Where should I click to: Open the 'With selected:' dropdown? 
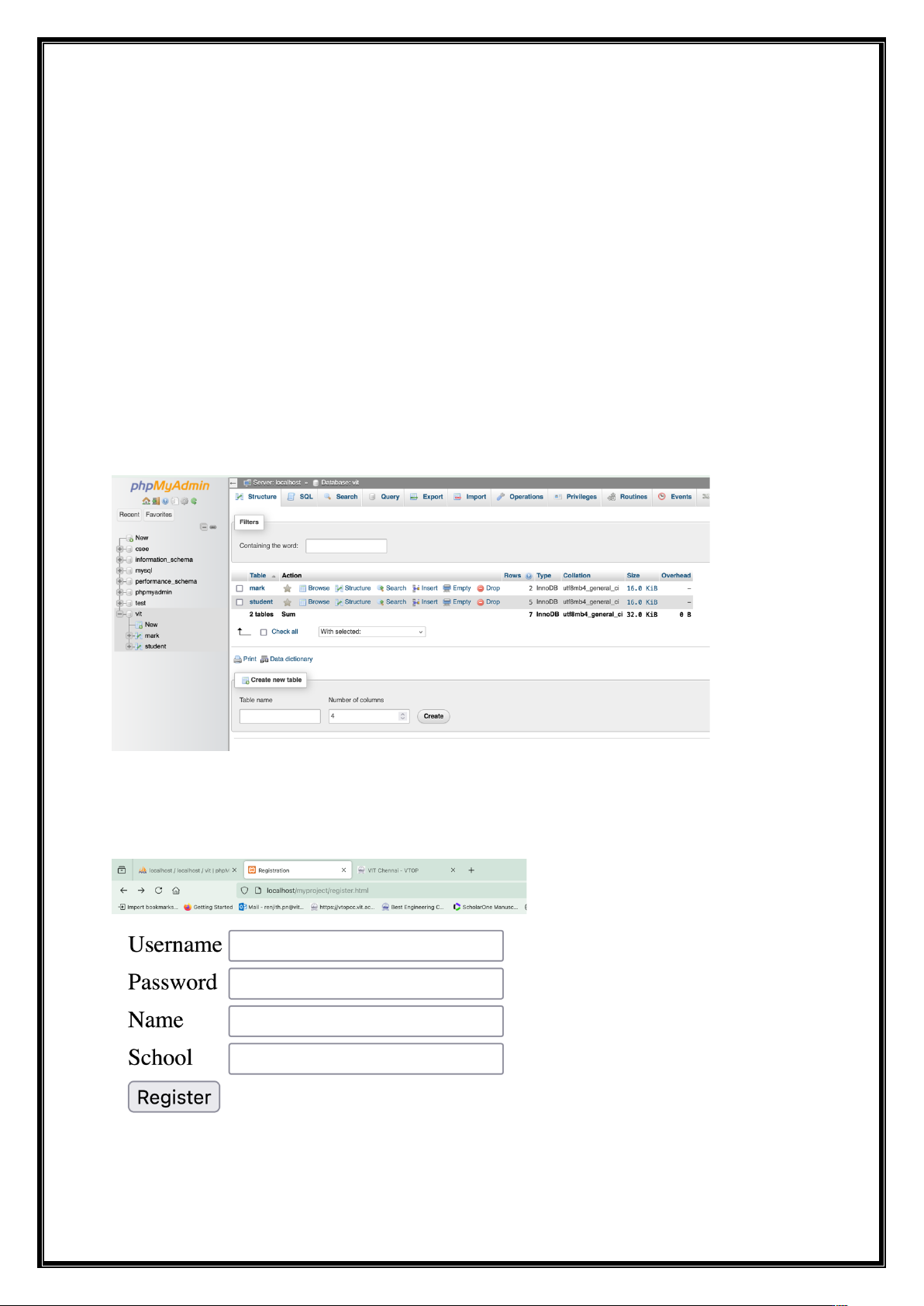tap(372, 632)
